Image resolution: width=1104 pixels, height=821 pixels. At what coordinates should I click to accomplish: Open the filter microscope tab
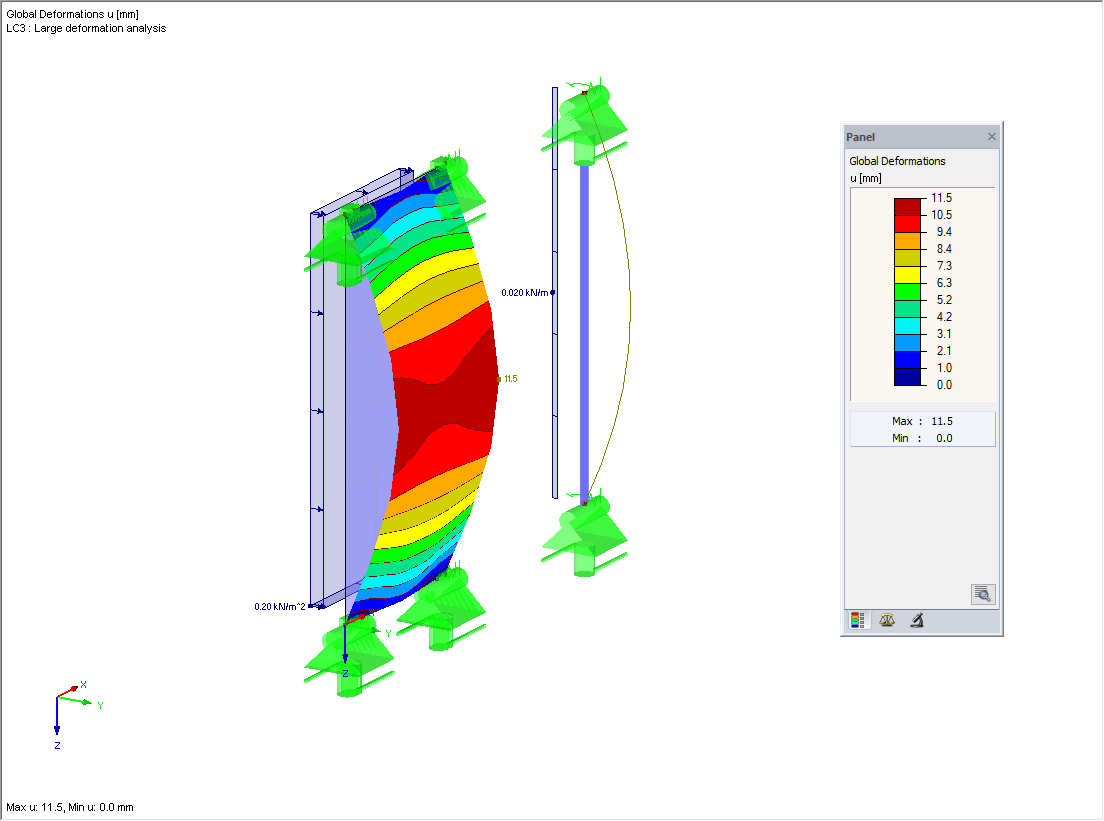click(x=917, y=620)
